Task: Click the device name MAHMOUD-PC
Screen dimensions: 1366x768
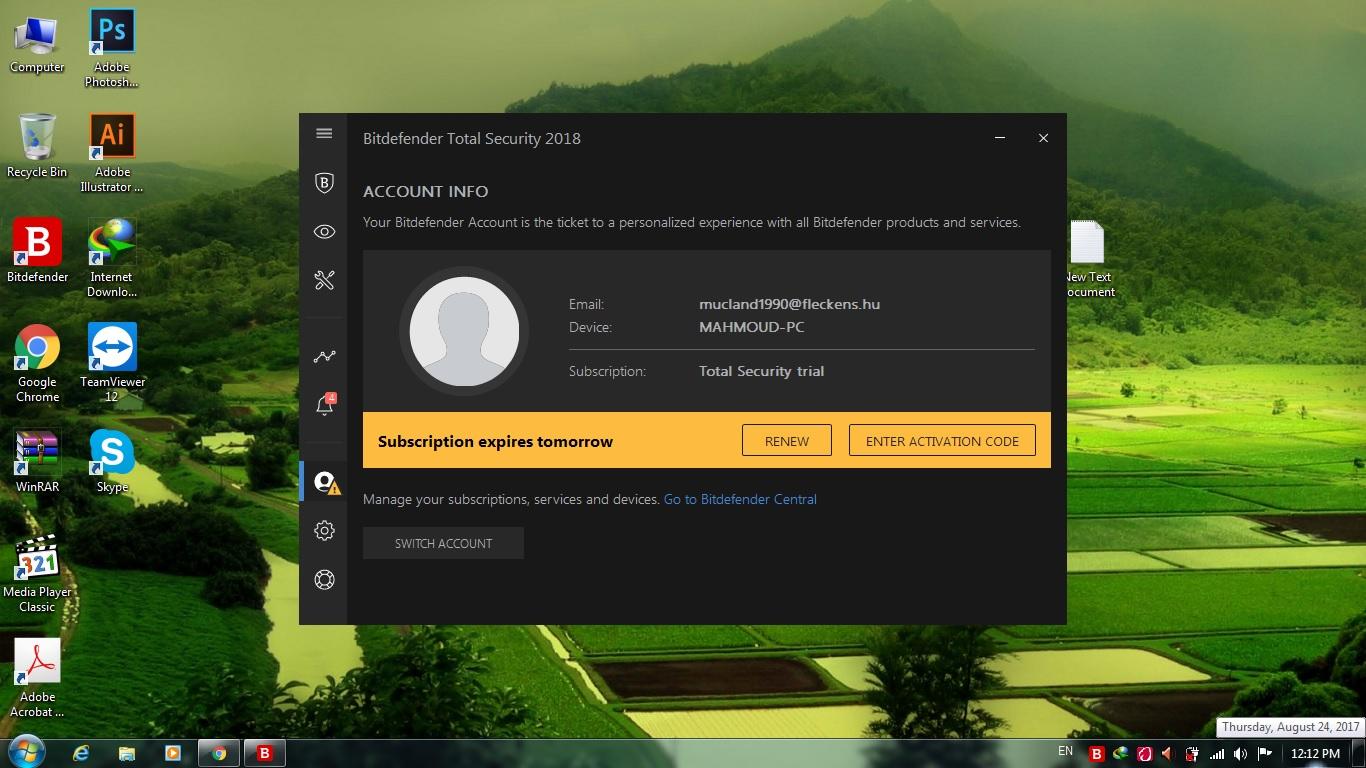Action: tap(751, 327)
